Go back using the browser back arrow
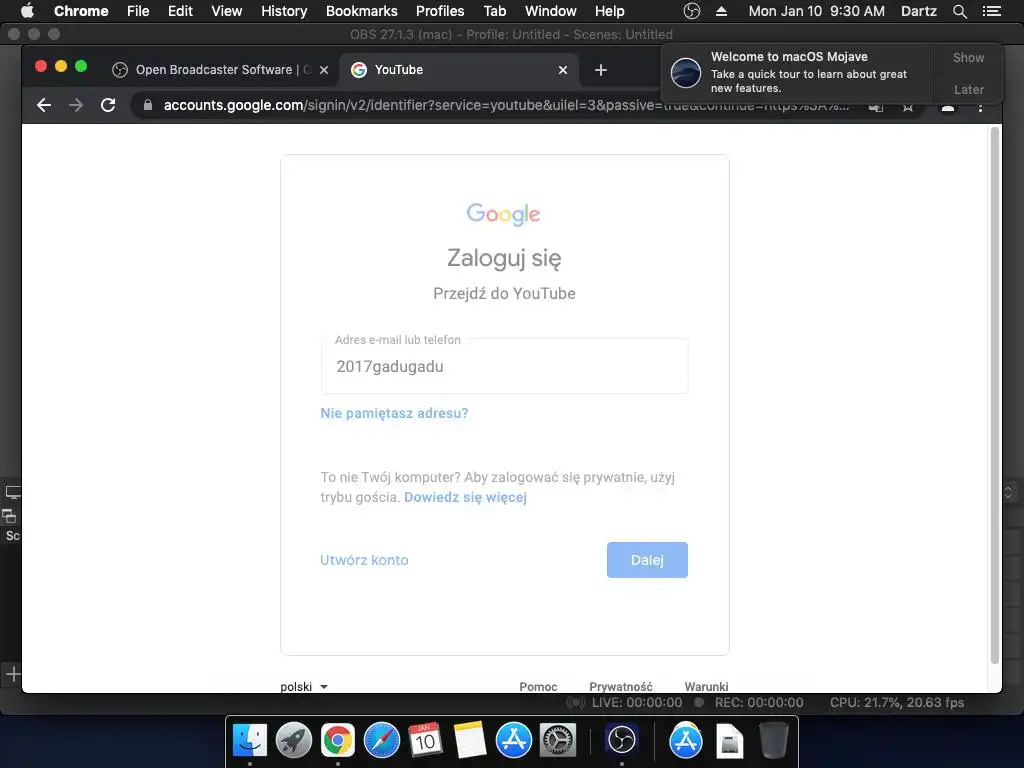The image size is (1024, 768). coord(44,105)
